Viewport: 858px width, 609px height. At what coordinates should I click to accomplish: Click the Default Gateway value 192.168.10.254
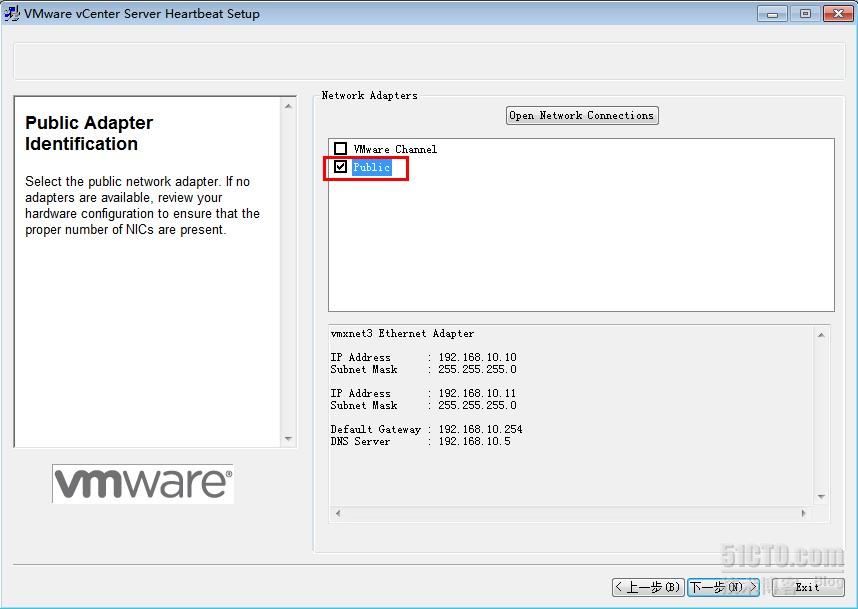click(x=480, y=430)
